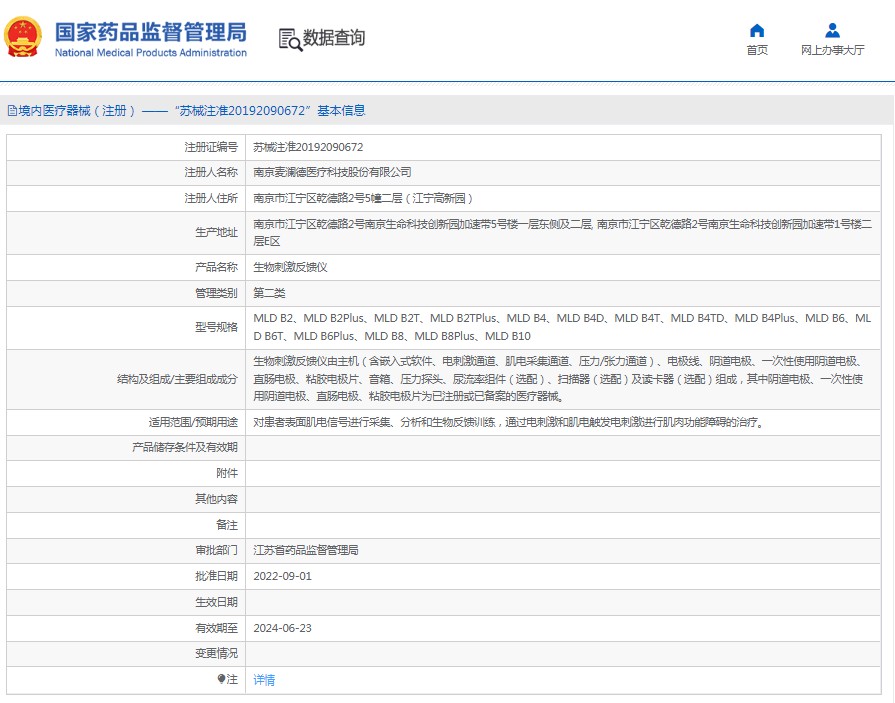Open the 详情 link
The image size is (895, 703).
click(264, 680)
